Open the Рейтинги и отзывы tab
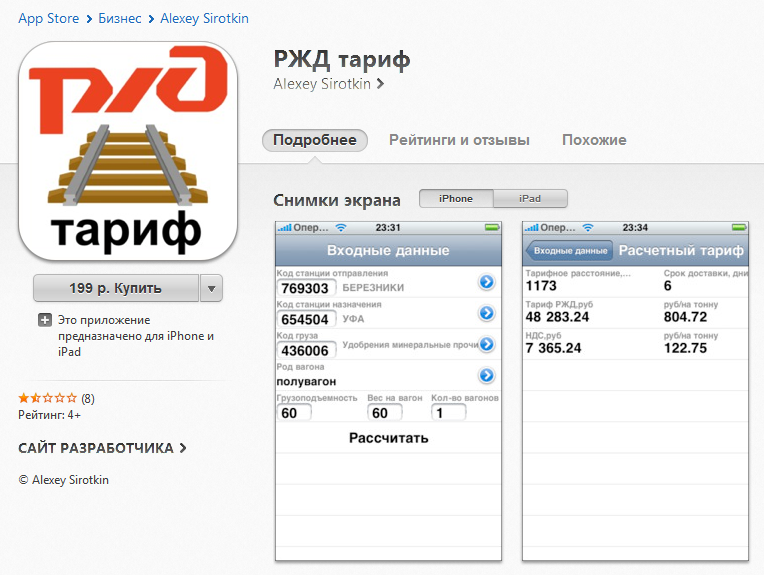The height and width of the screenshot is (575, 764). click(x=459, y=140)
